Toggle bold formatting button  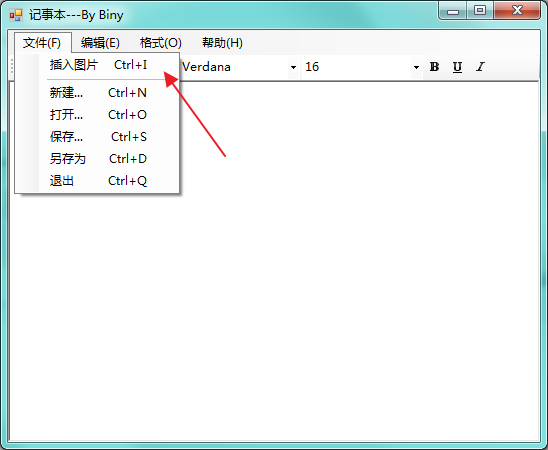click(434, 67)
